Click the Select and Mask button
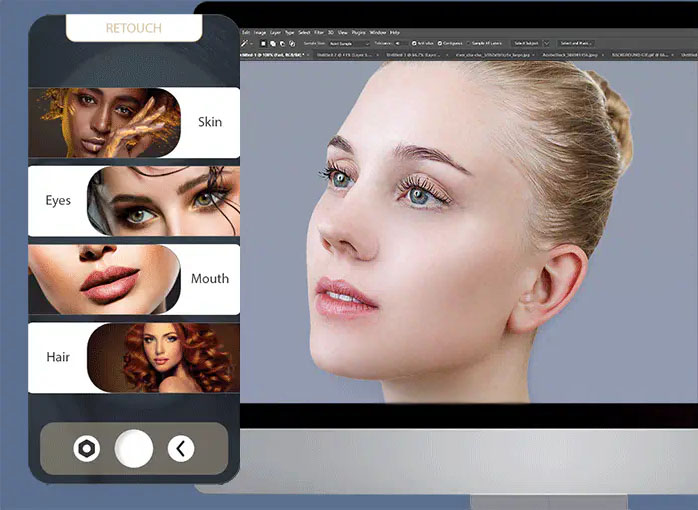Viewport: 698px width, 510px height. pyautogui.click(x=576, y=43)
